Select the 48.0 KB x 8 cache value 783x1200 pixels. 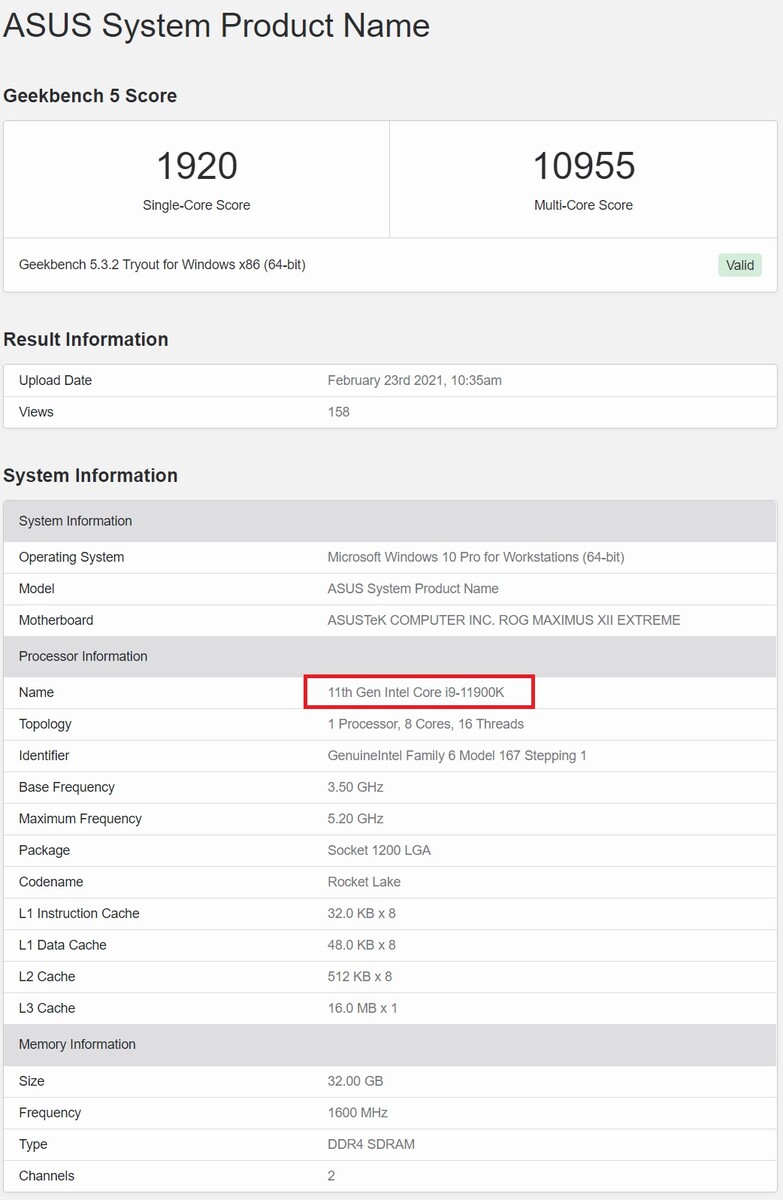tap(362, 945)
